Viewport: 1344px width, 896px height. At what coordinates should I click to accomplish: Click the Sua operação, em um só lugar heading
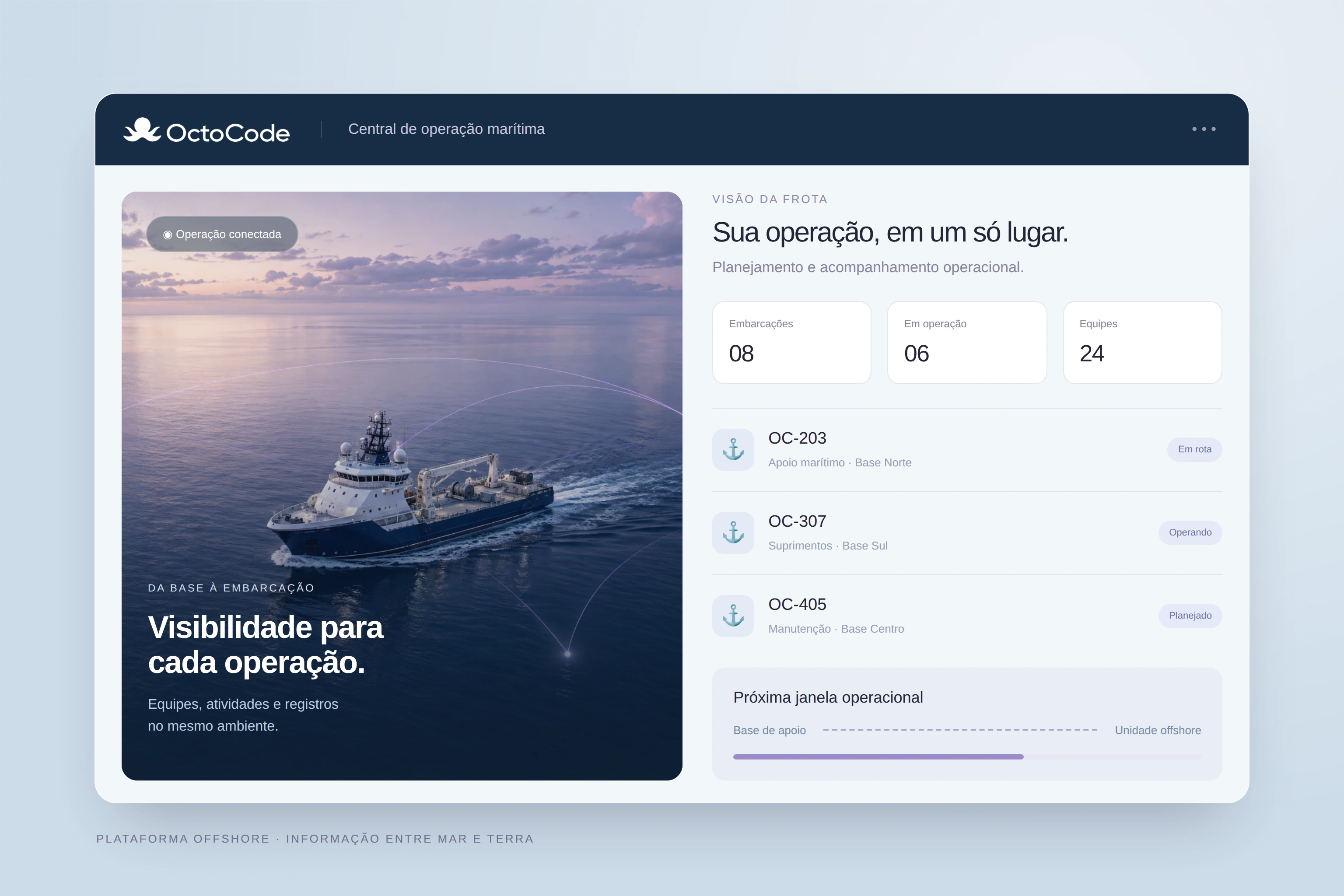coord(890,233)
